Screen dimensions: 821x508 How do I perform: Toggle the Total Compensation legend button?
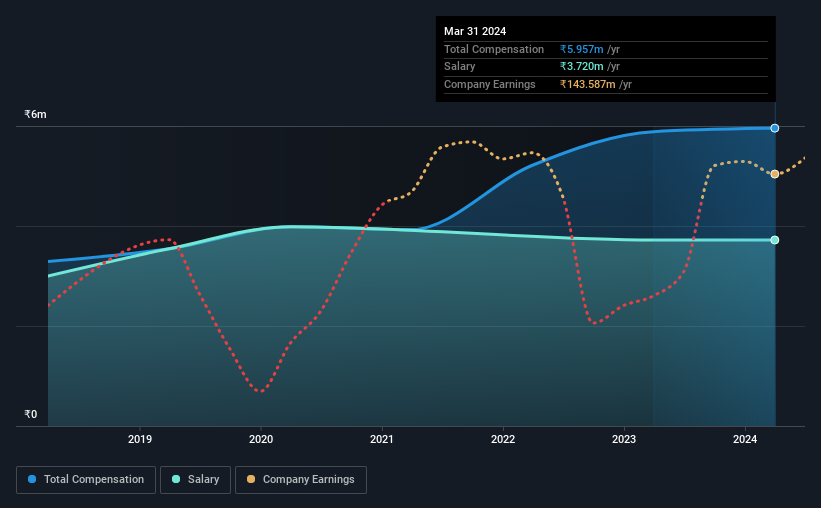coord(86,480)
